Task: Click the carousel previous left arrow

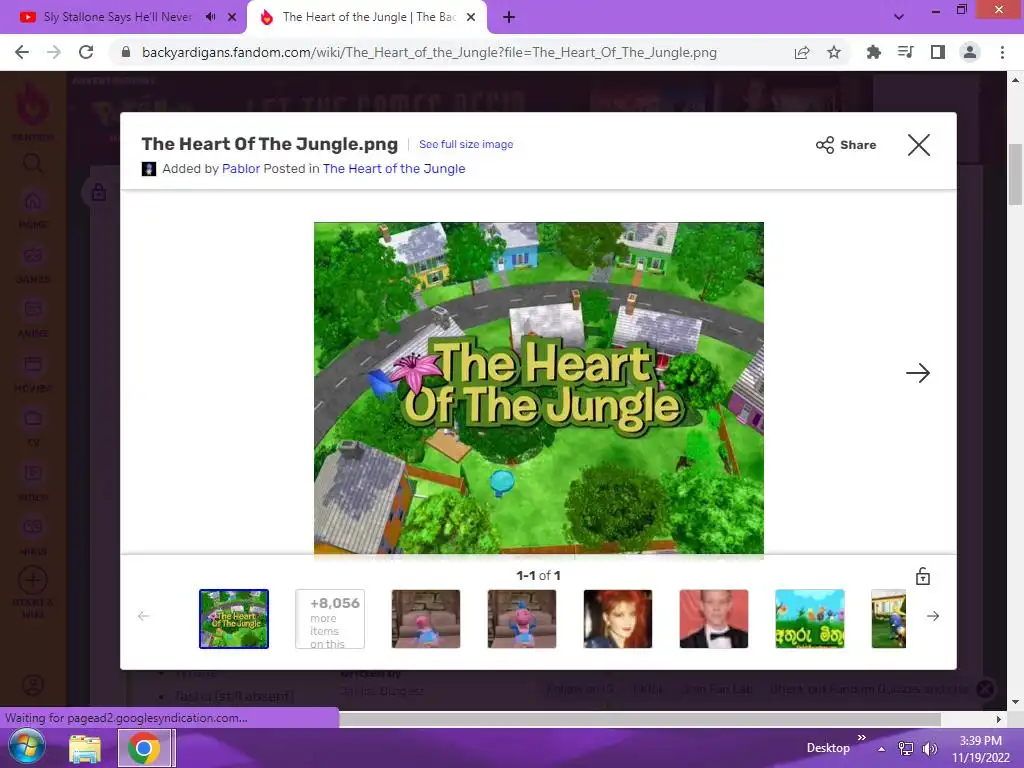Action: point(144,616)
